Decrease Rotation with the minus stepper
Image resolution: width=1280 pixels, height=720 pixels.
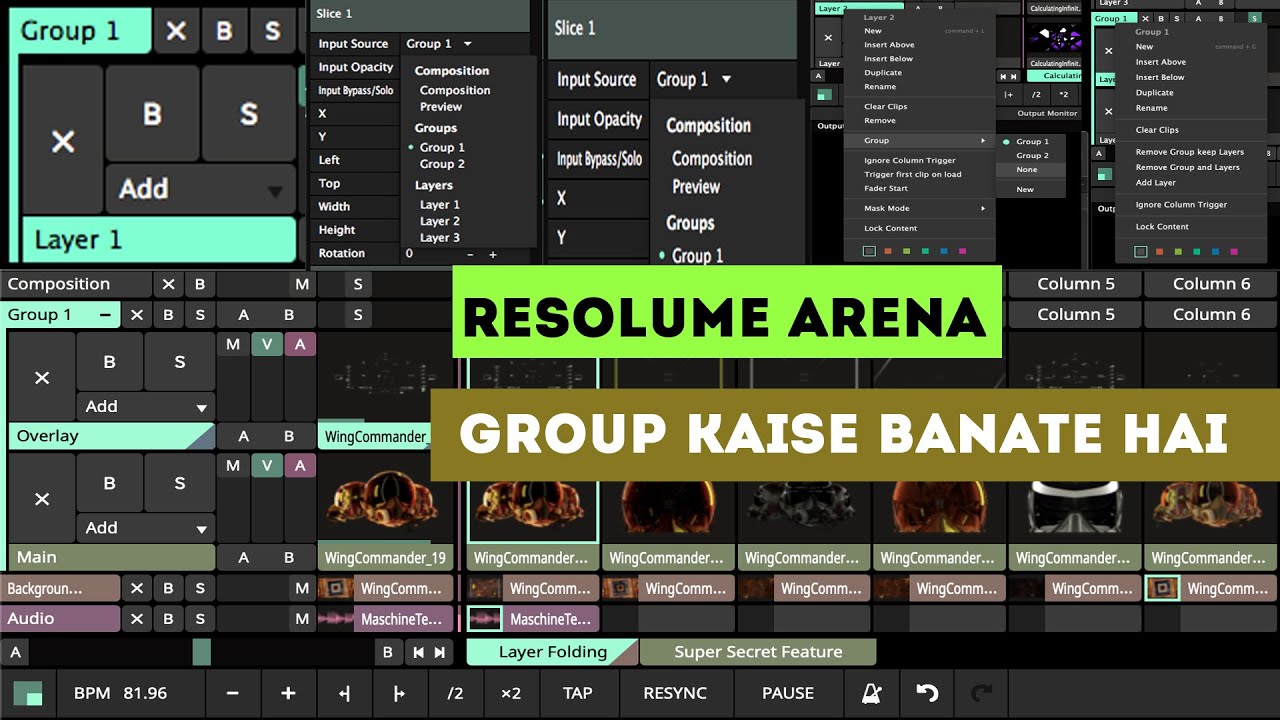pos(470,254)
